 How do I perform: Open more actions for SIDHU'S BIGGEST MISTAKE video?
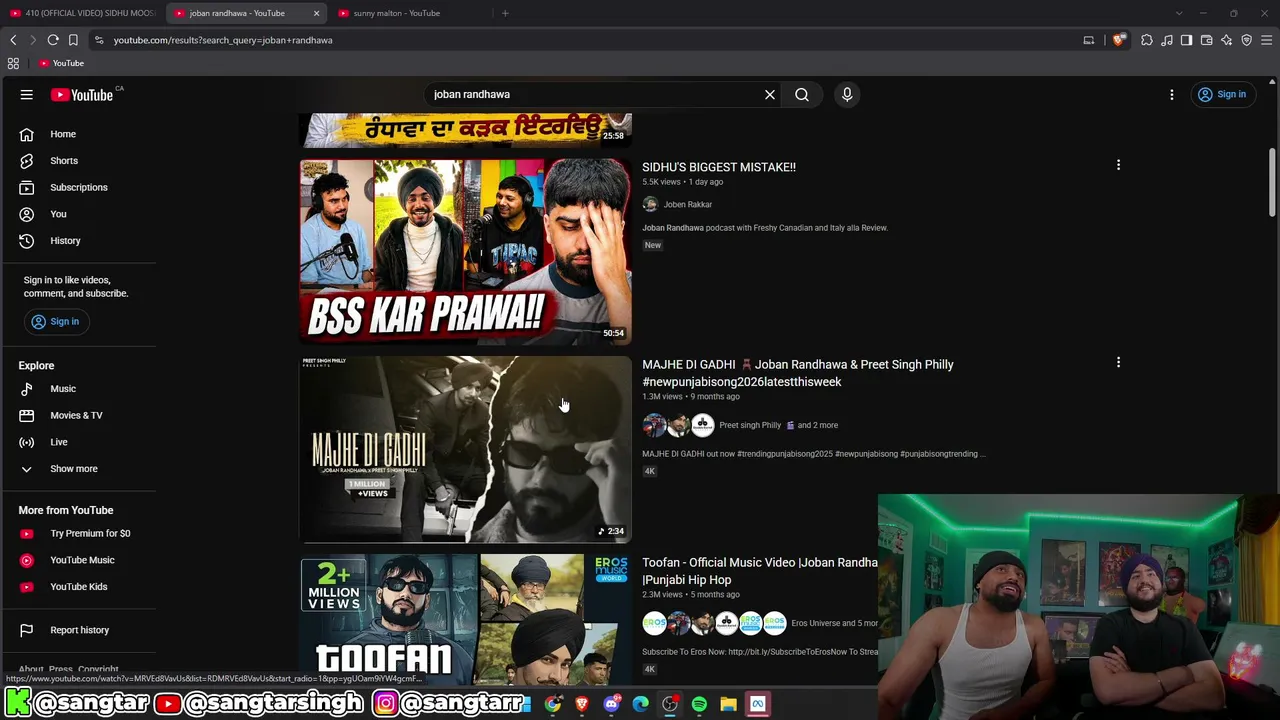[x=1118, y=165]
